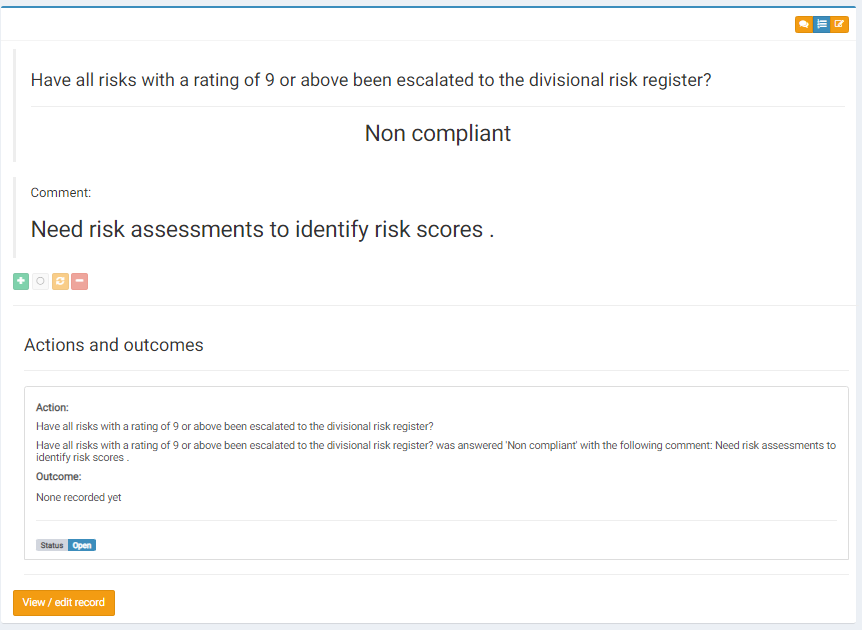The height and width of the screenshot is (630, 862).
Task: Click the None recorded yet outcome text
Action: [79, 498]
